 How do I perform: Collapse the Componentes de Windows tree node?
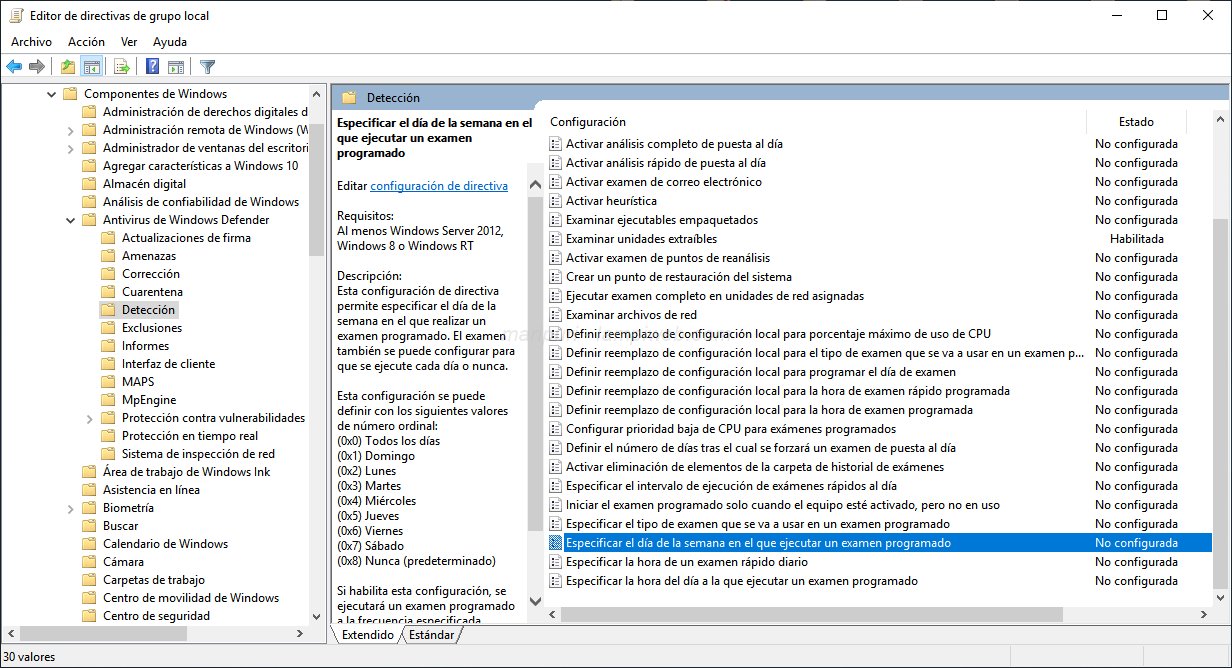tap(51, 94)
